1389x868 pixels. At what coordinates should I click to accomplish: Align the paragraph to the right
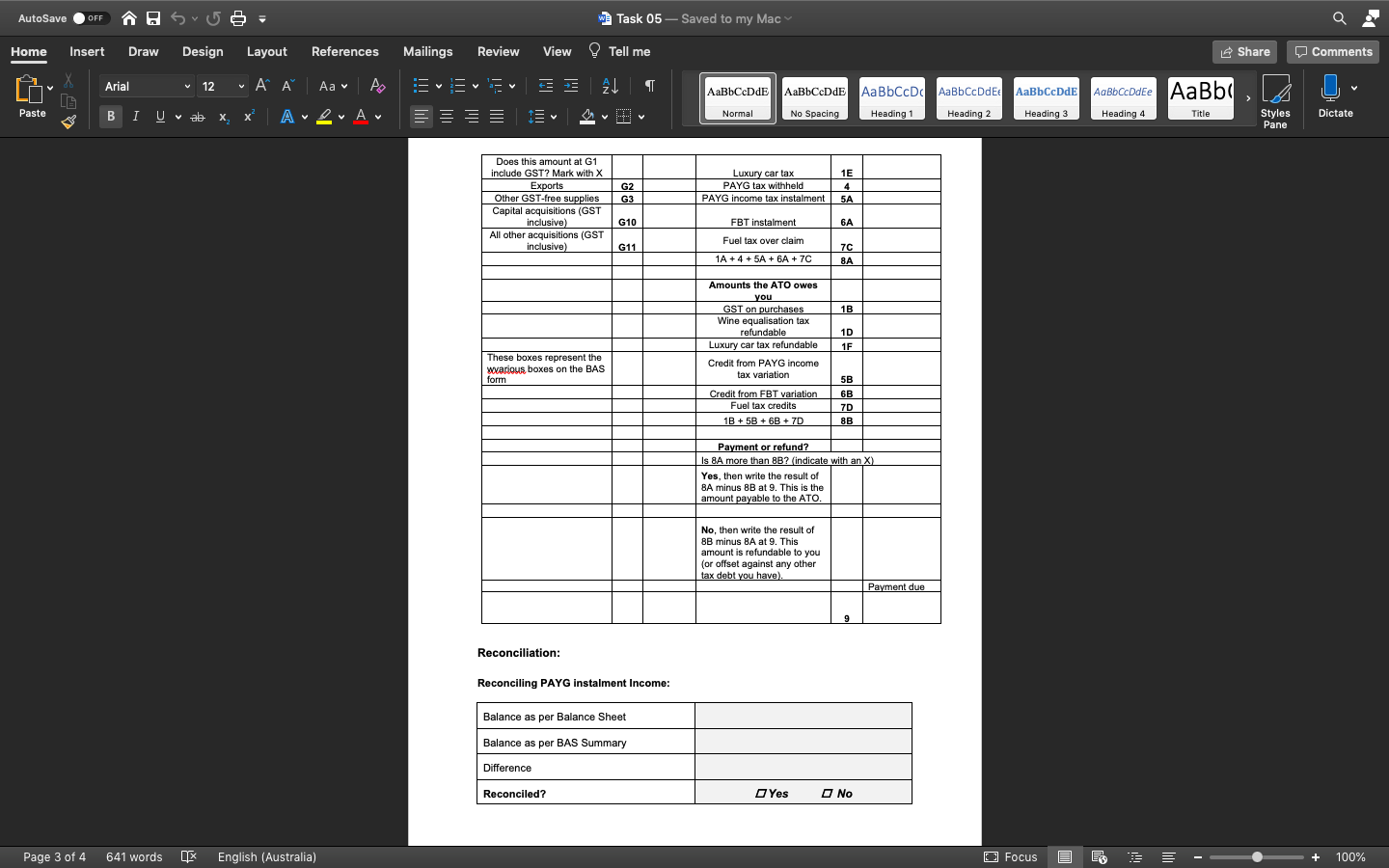coord(472,117)
